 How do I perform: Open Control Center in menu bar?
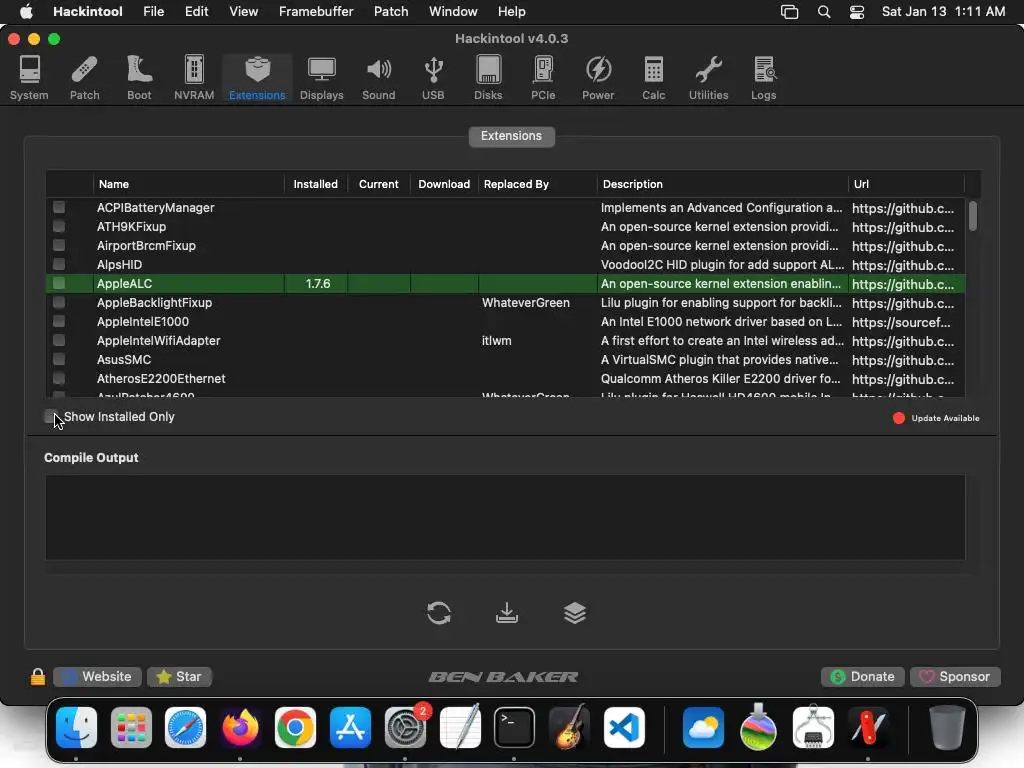(857, 12)
